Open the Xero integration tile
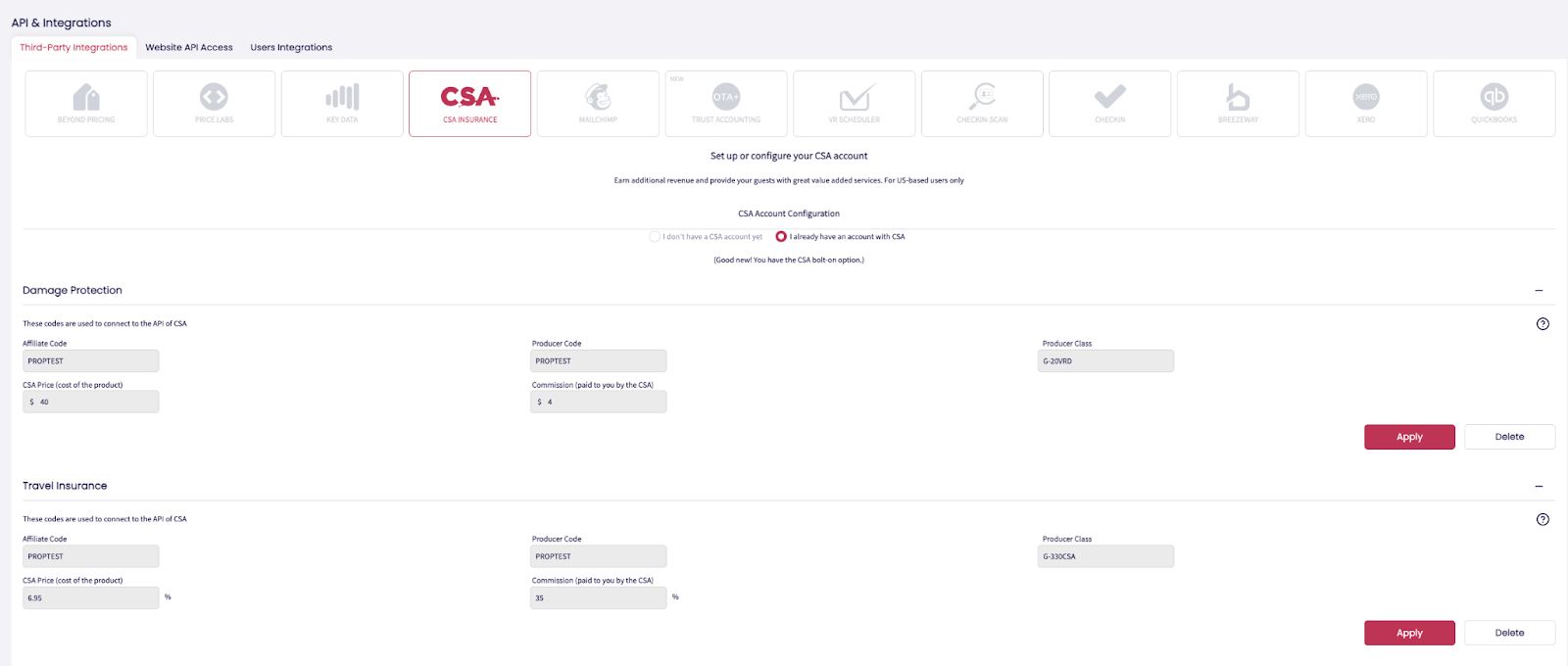 [1366, 103]
